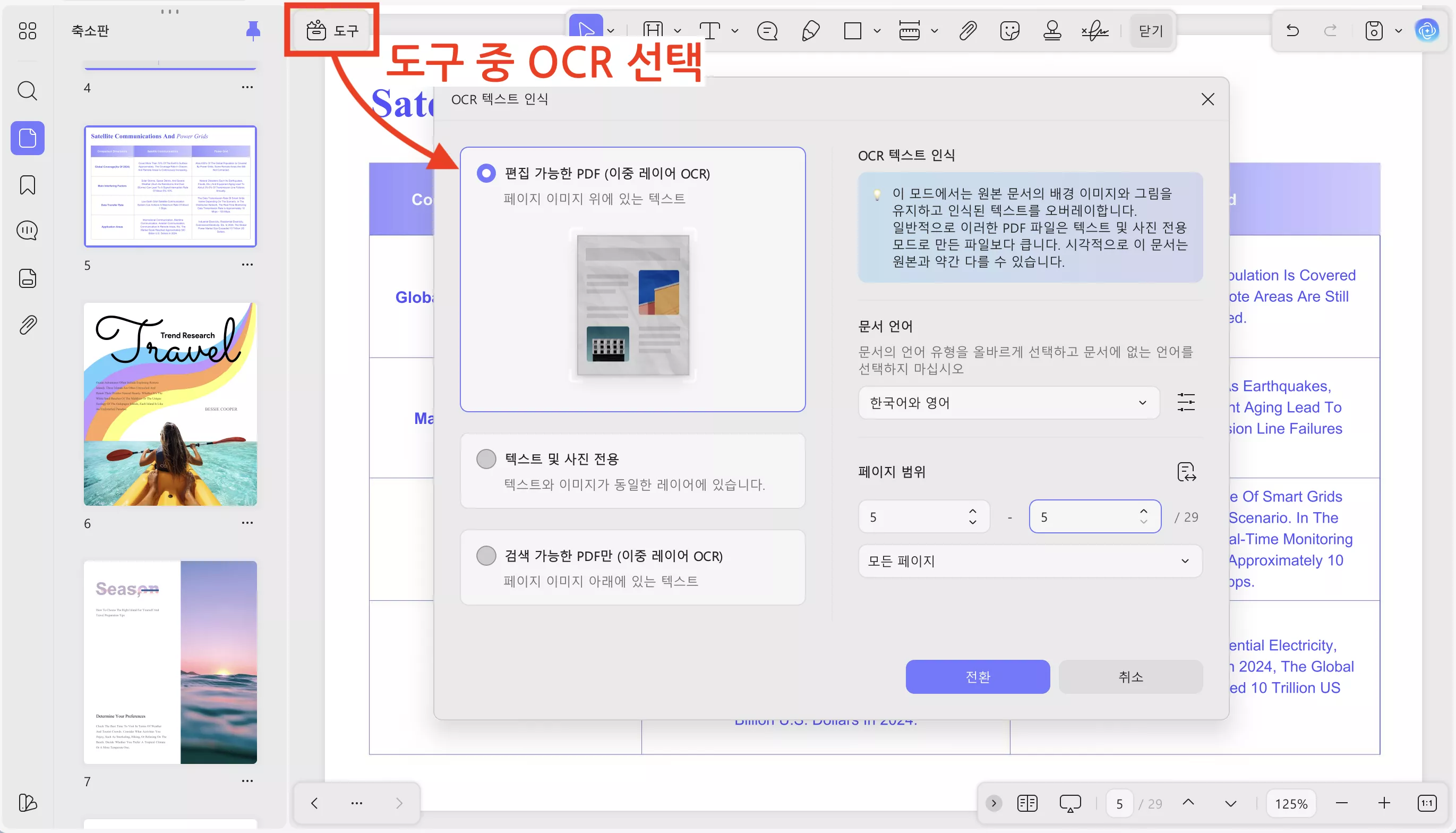The image size is (1456, 833).
Task: Select the Signature tool
Action: coord(1093,31)
